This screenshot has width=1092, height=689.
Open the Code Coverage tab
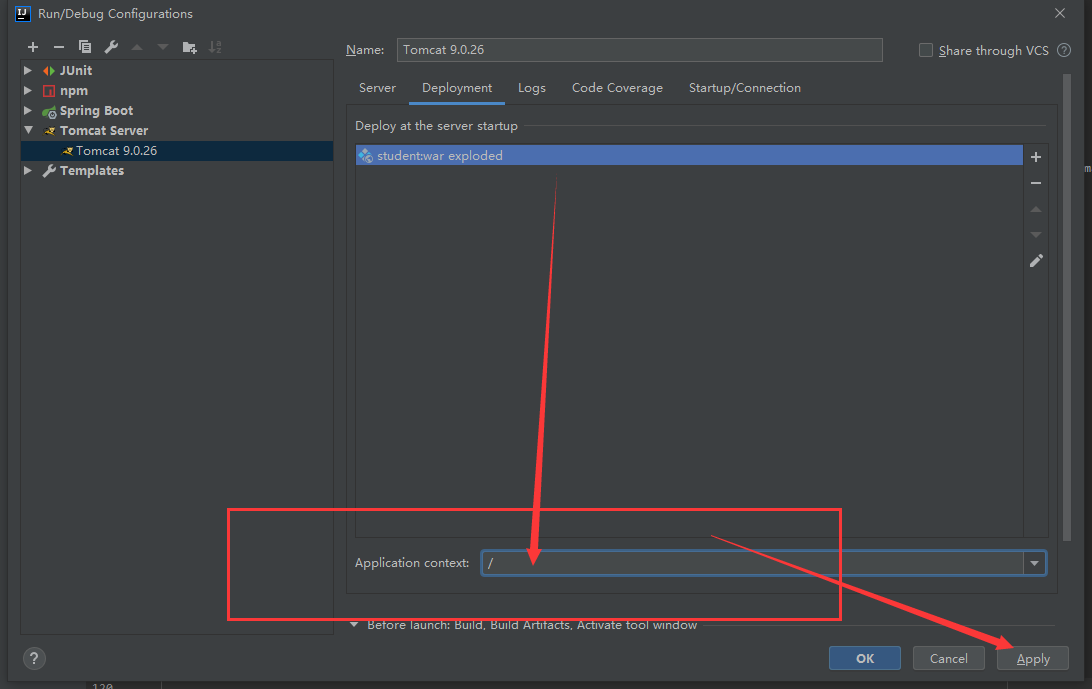click(617, 88)
